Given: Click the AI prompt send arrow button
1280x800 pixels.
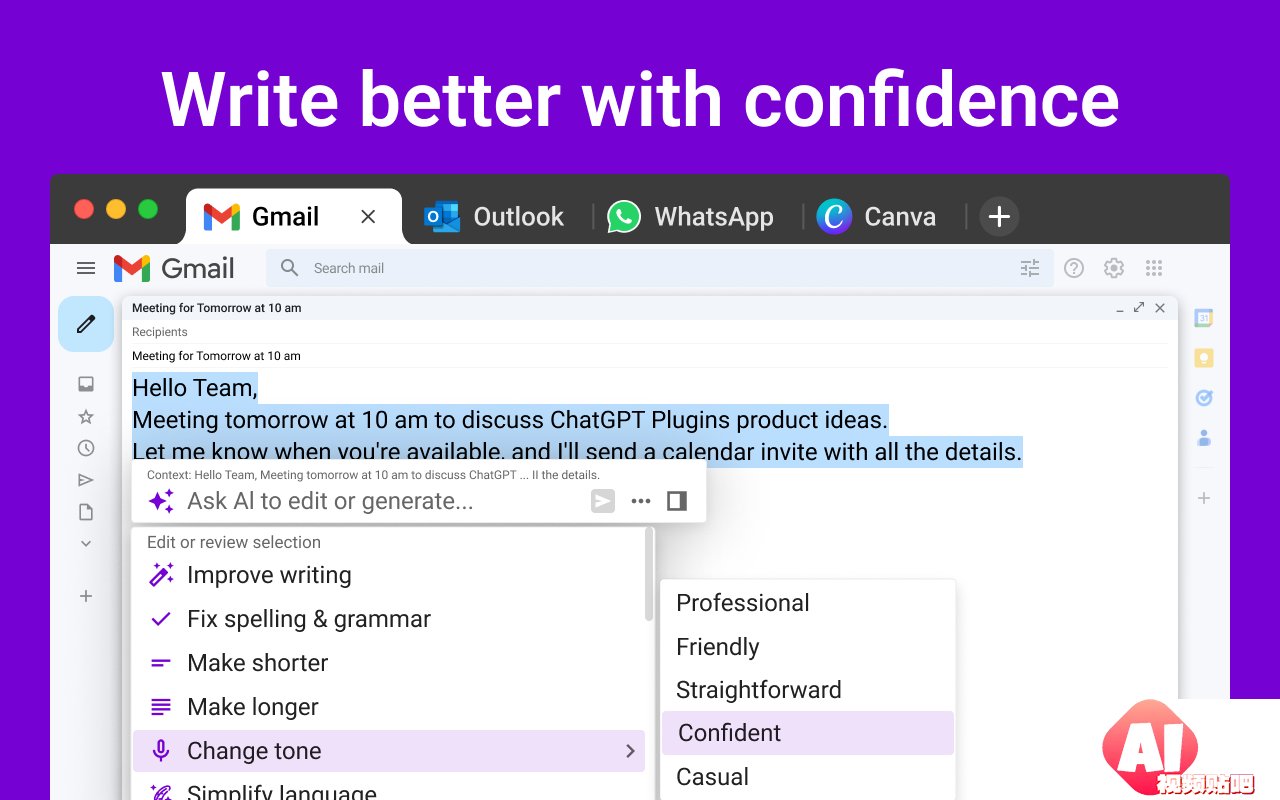Looking at the screenshot, I should [603, 501].
